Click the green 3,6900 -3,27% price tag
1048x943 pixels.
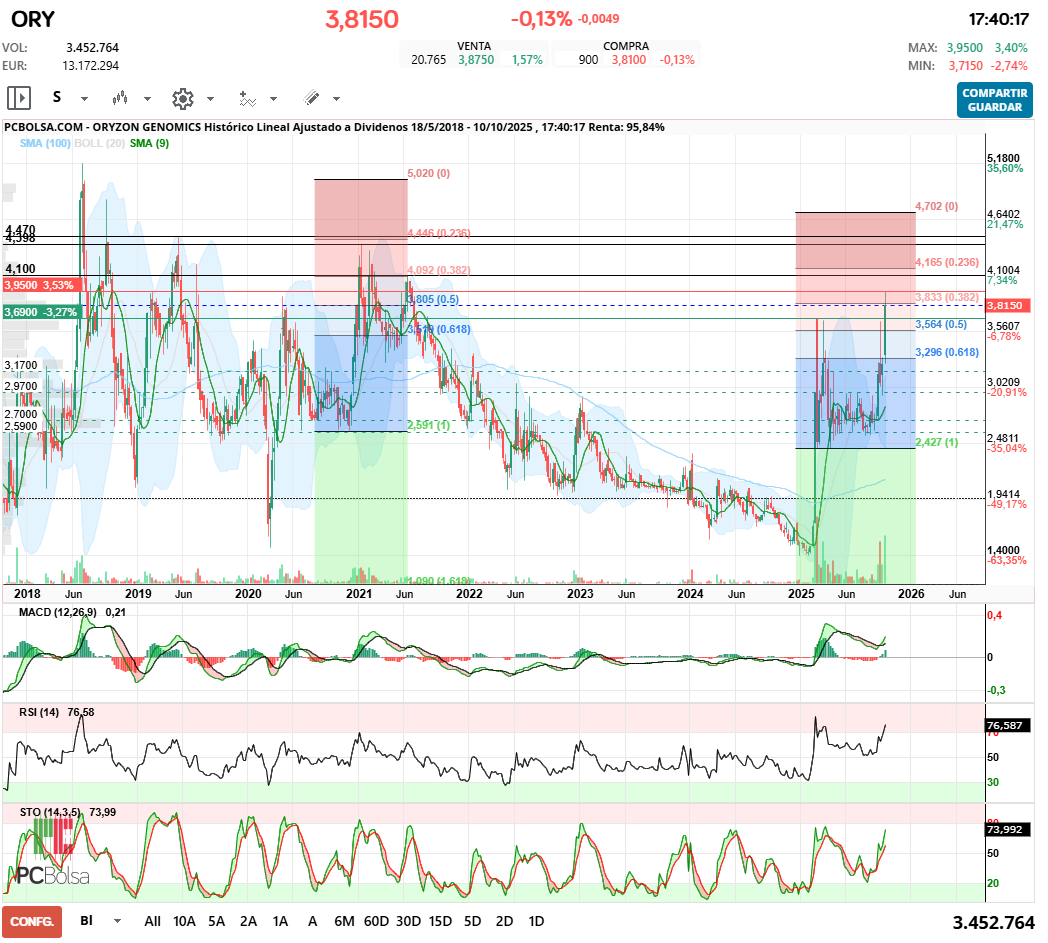[41, 312]
